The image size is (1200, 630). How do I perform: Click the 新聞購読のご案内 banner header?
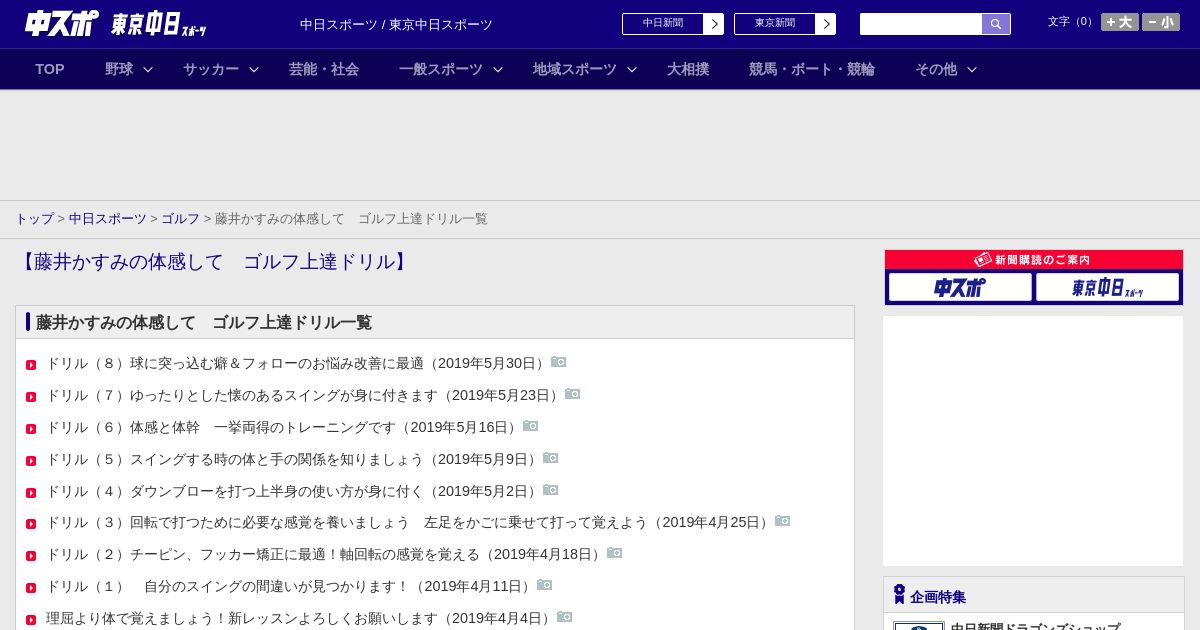point(1034,260)
